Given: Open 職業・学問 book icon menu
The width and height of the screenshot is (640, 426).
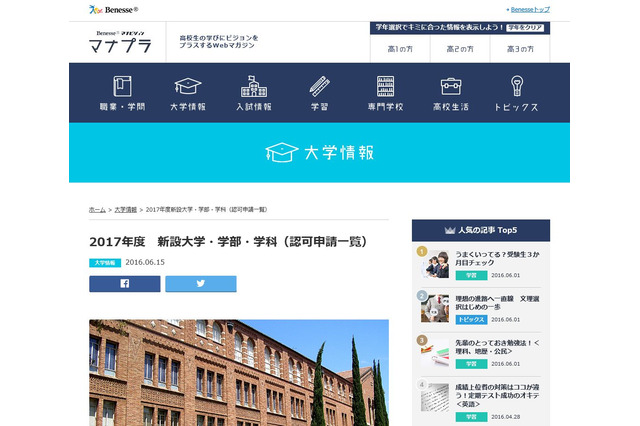Looking at the screenshot, I should pyautogui.click(x=122, y=86).
